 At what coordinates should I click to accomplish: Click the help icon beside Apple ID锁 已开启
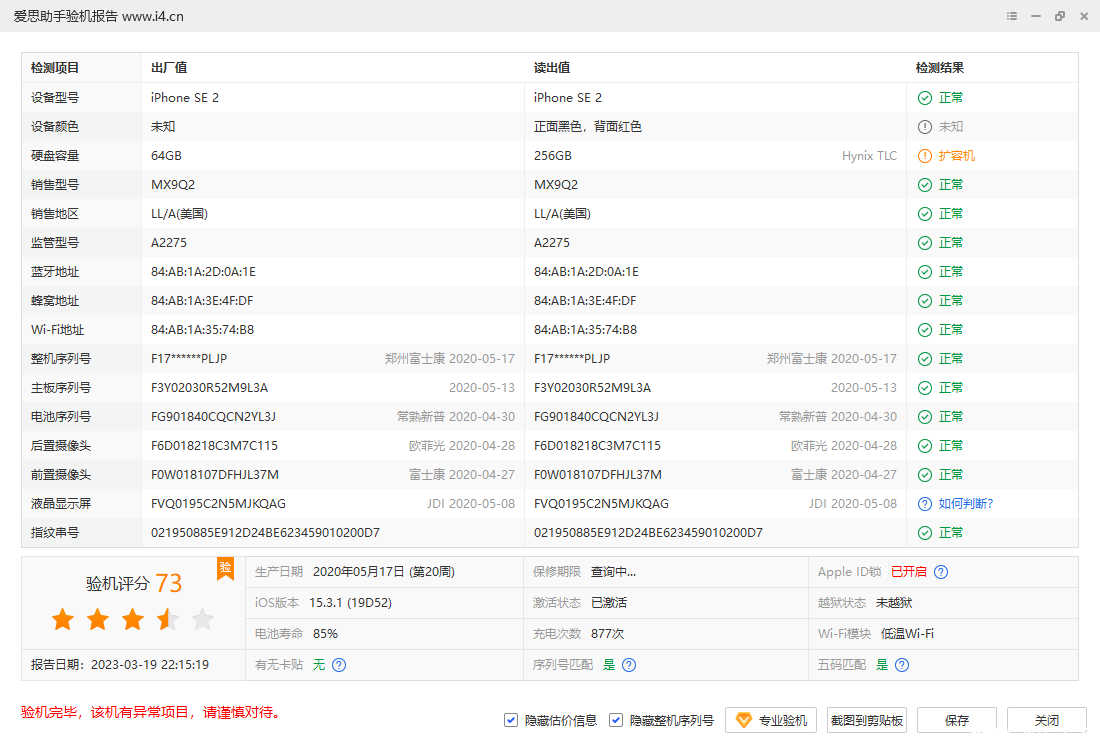pyautogui.click(x=941, y=572)
